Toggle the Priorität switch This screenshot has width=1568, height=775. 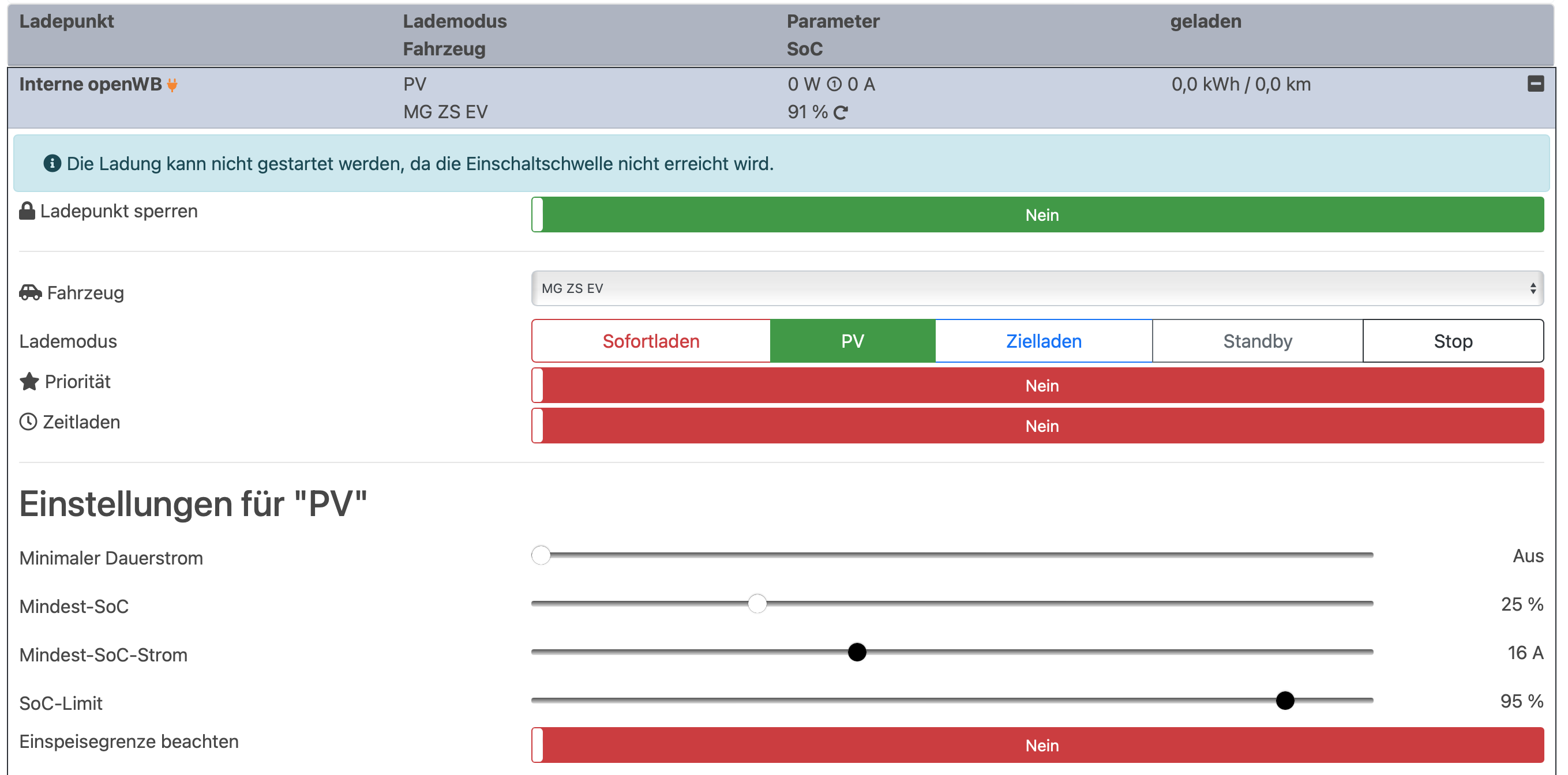pyautogui.click(x=1037, y=386)
